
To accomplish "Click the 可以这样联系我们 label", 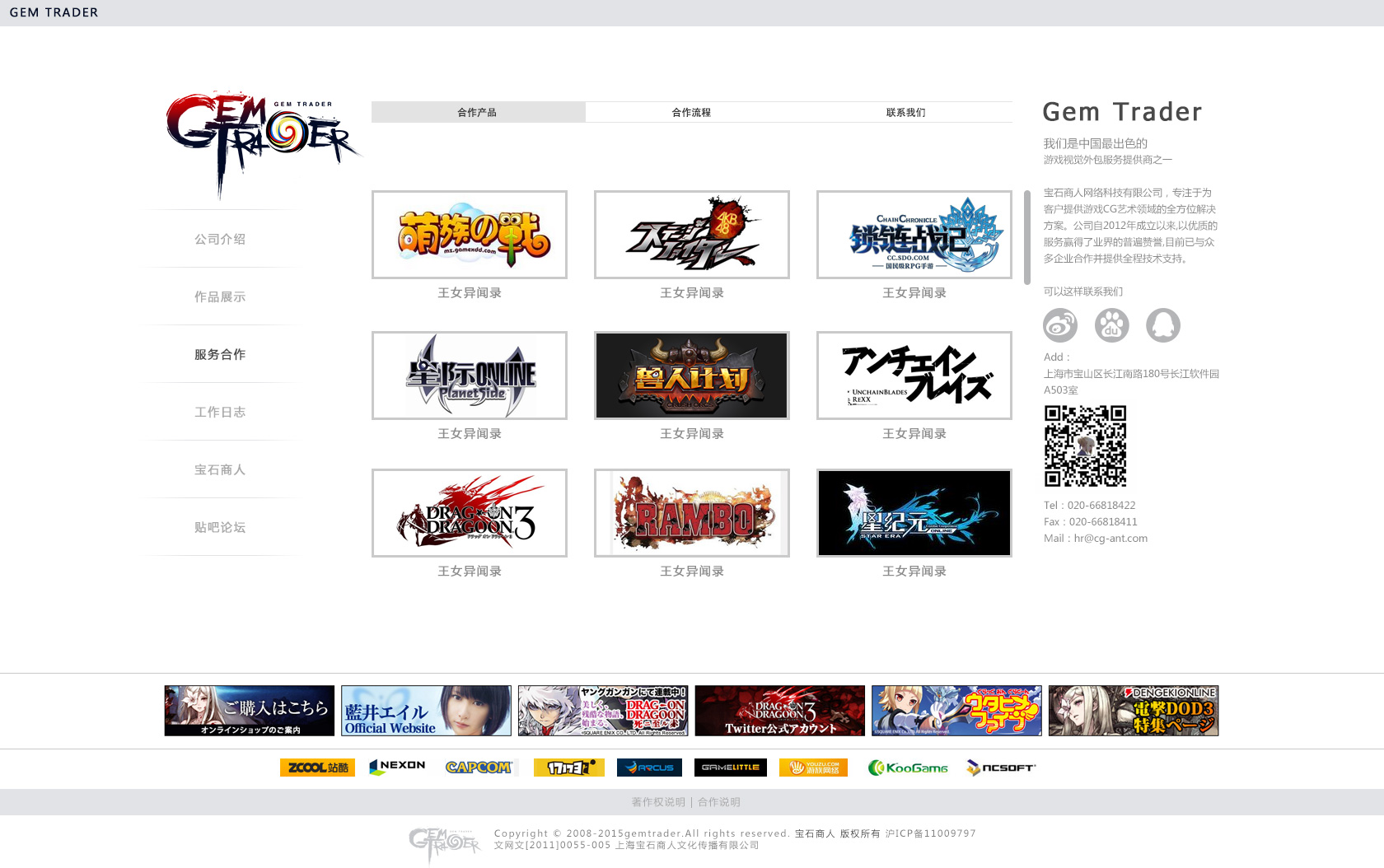I will pos(1083,292).
